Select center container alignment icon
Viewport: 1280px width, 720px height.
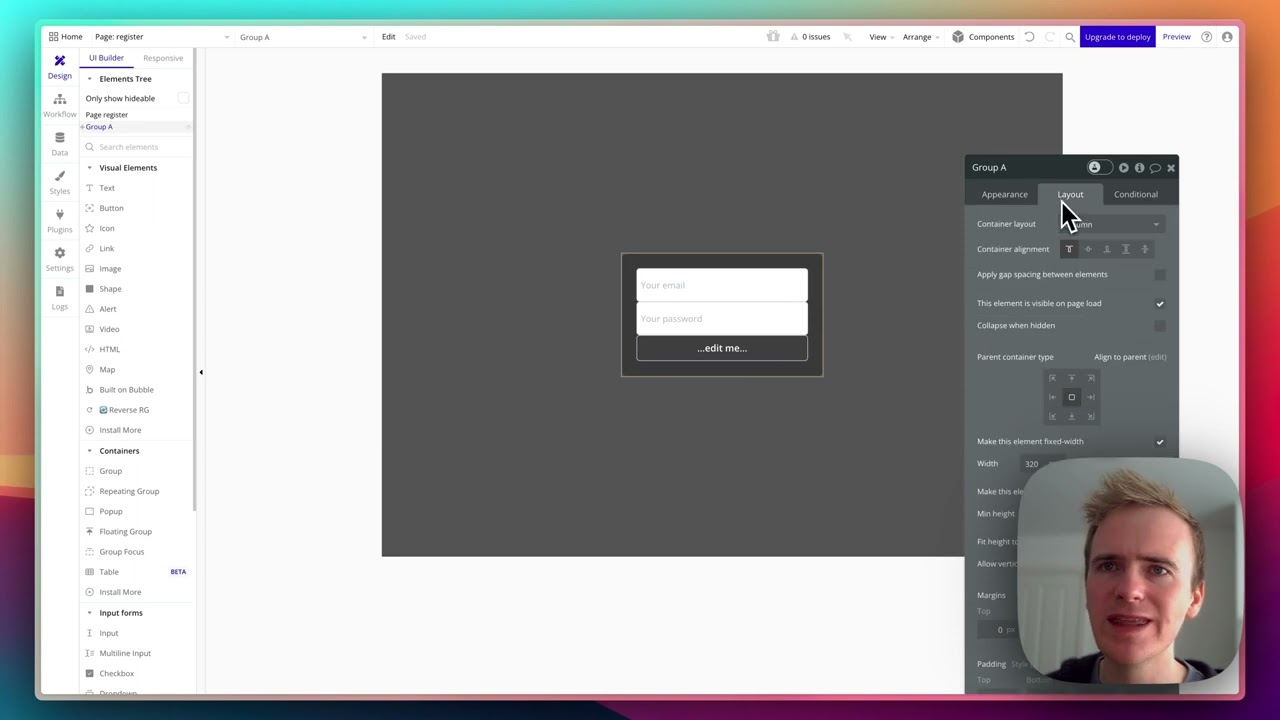click(x=1088, y=249)
